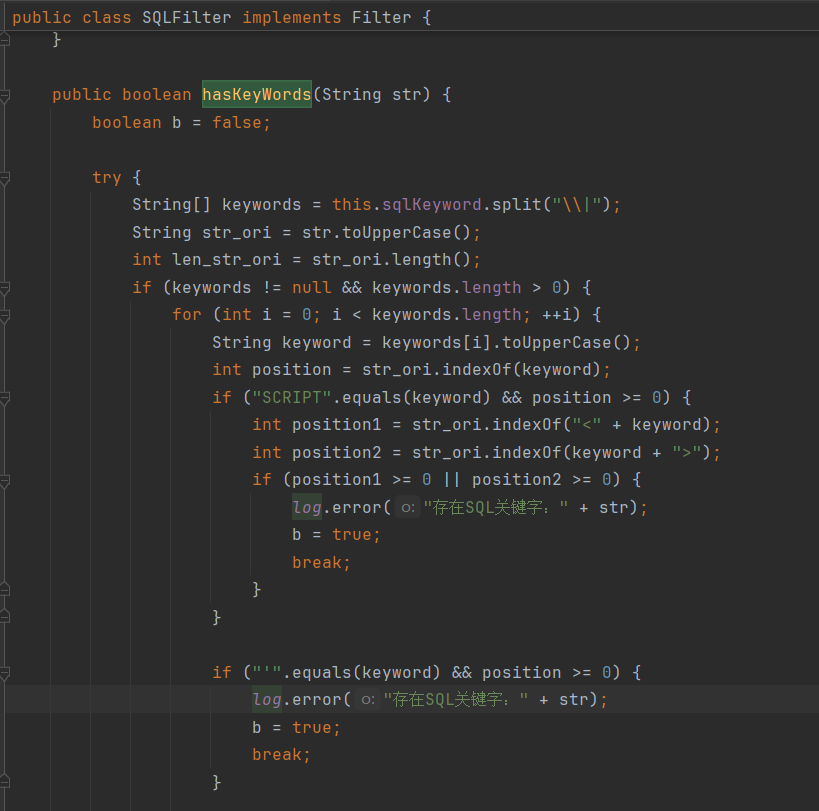Viewport: 819px width, 811px height.
Task: Click the Filter interface name in header
Action: point(381,18)
